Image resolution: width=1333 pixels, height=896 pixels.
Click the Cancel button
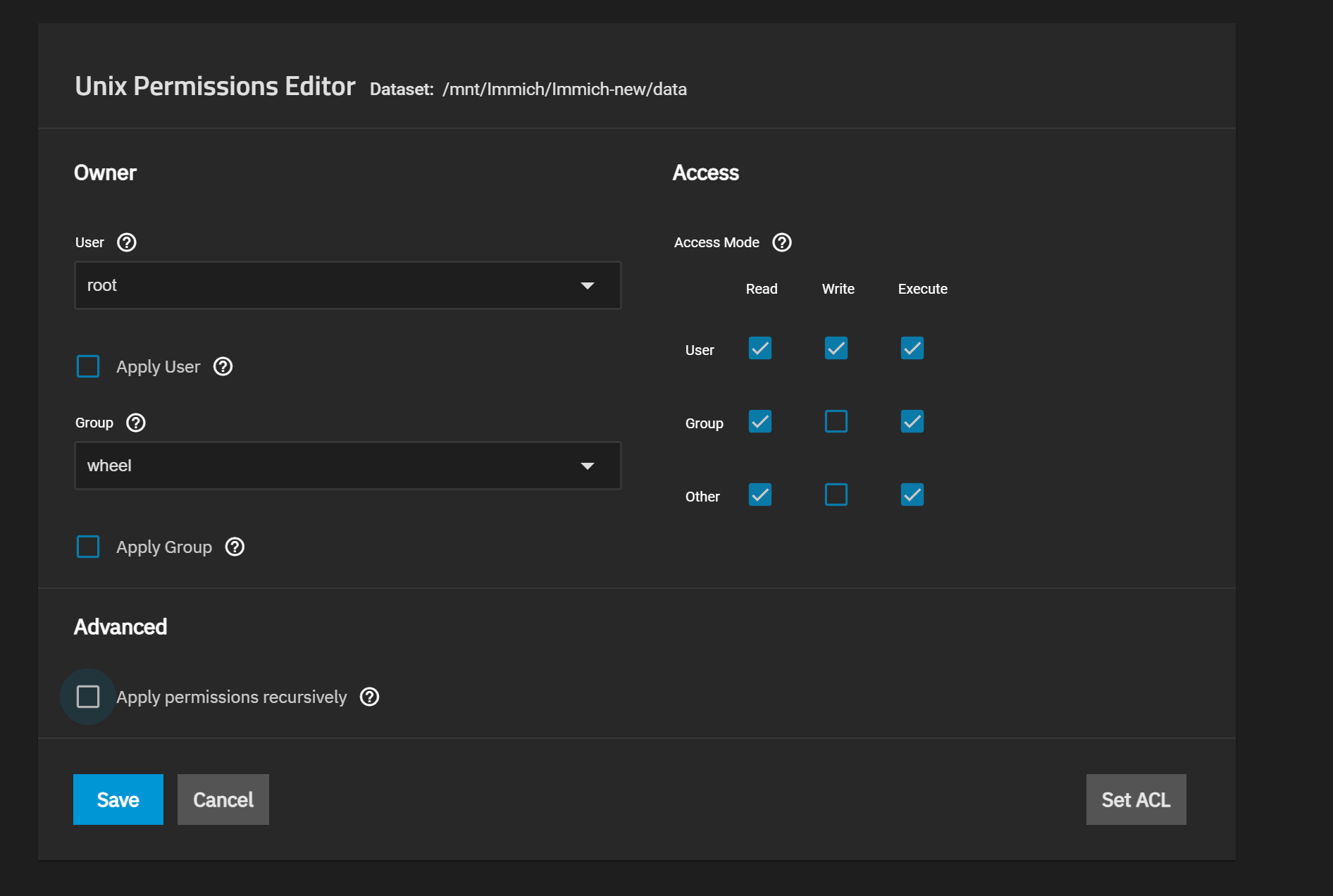click(223, 799)
